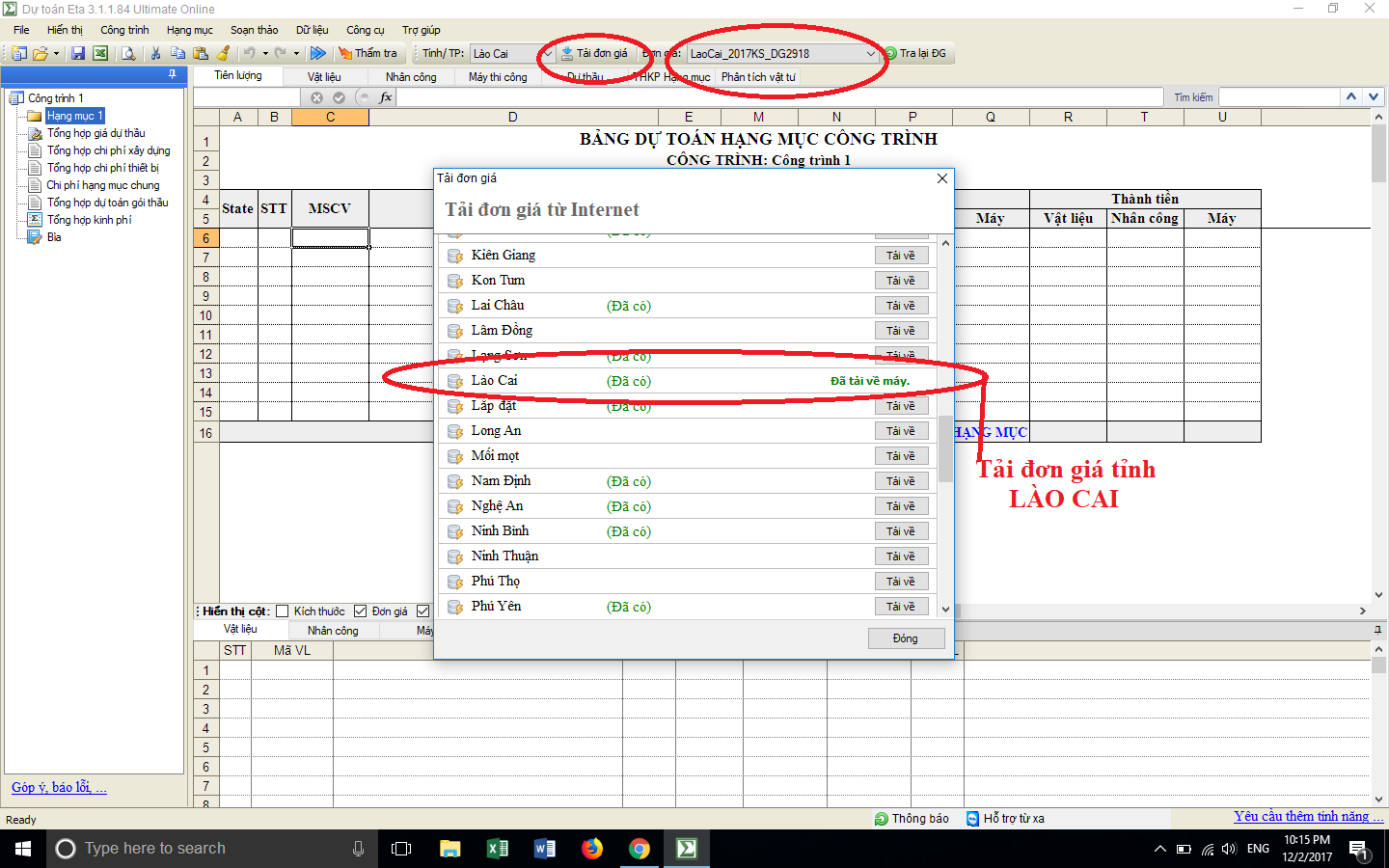The height and width of the screenshot is (868, 1389).
Task: Enable the Kích thước column checkbox
Action: 283,611
